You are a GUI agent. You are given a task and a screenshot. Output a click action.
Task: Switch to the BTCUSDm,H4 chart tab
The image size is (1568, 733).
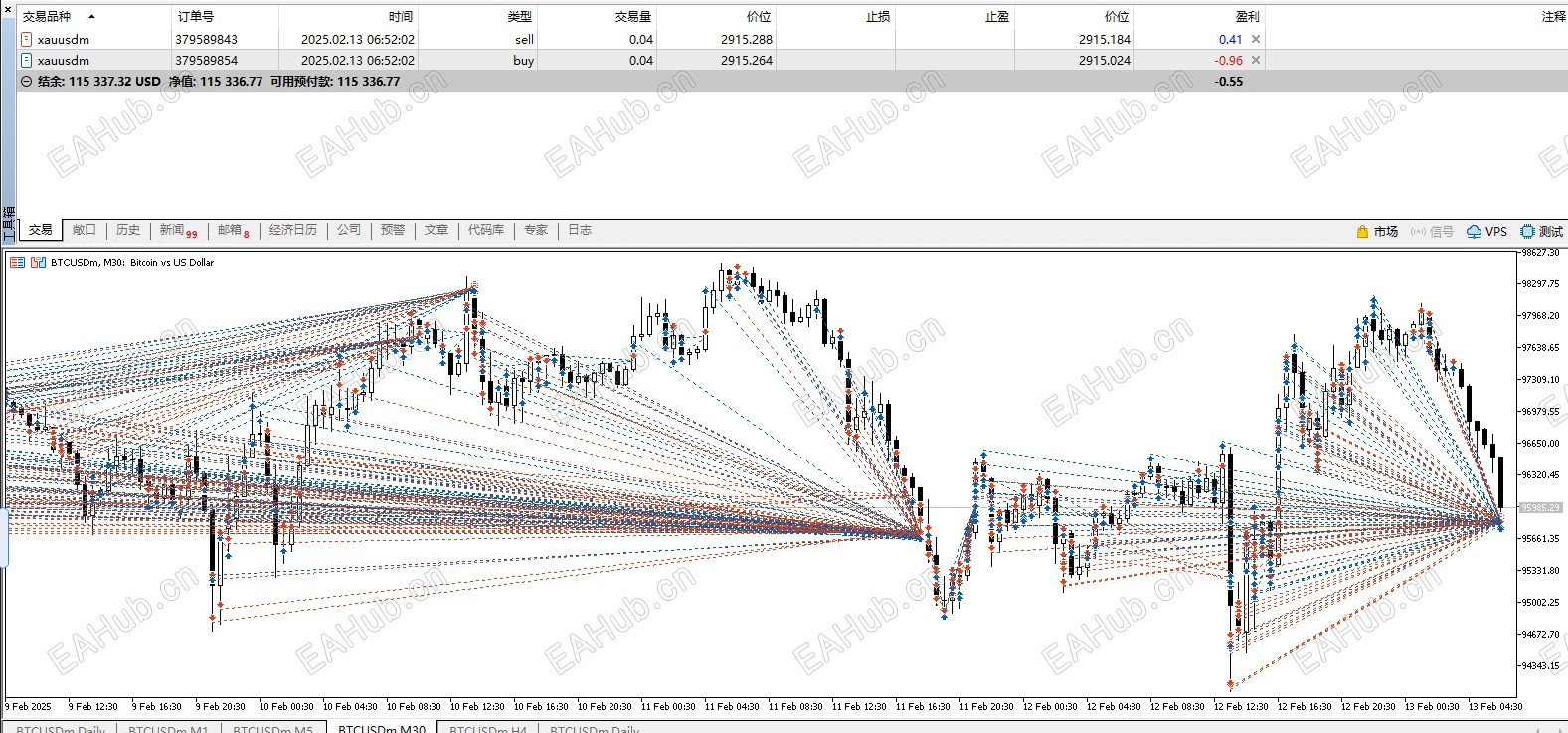click(x=488, y=728)
